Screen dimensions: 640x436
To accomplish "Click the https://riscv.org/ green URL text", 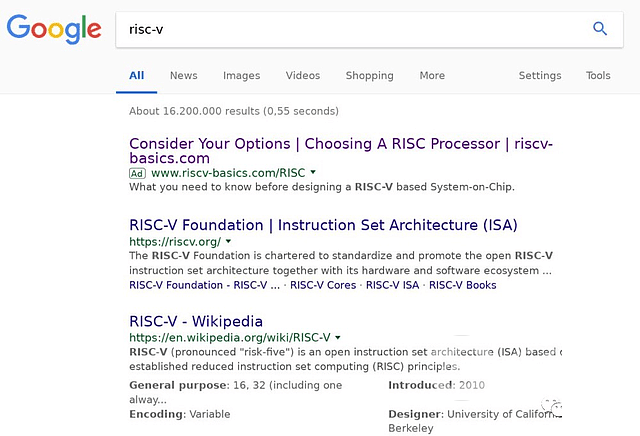I will pos(175,242).
